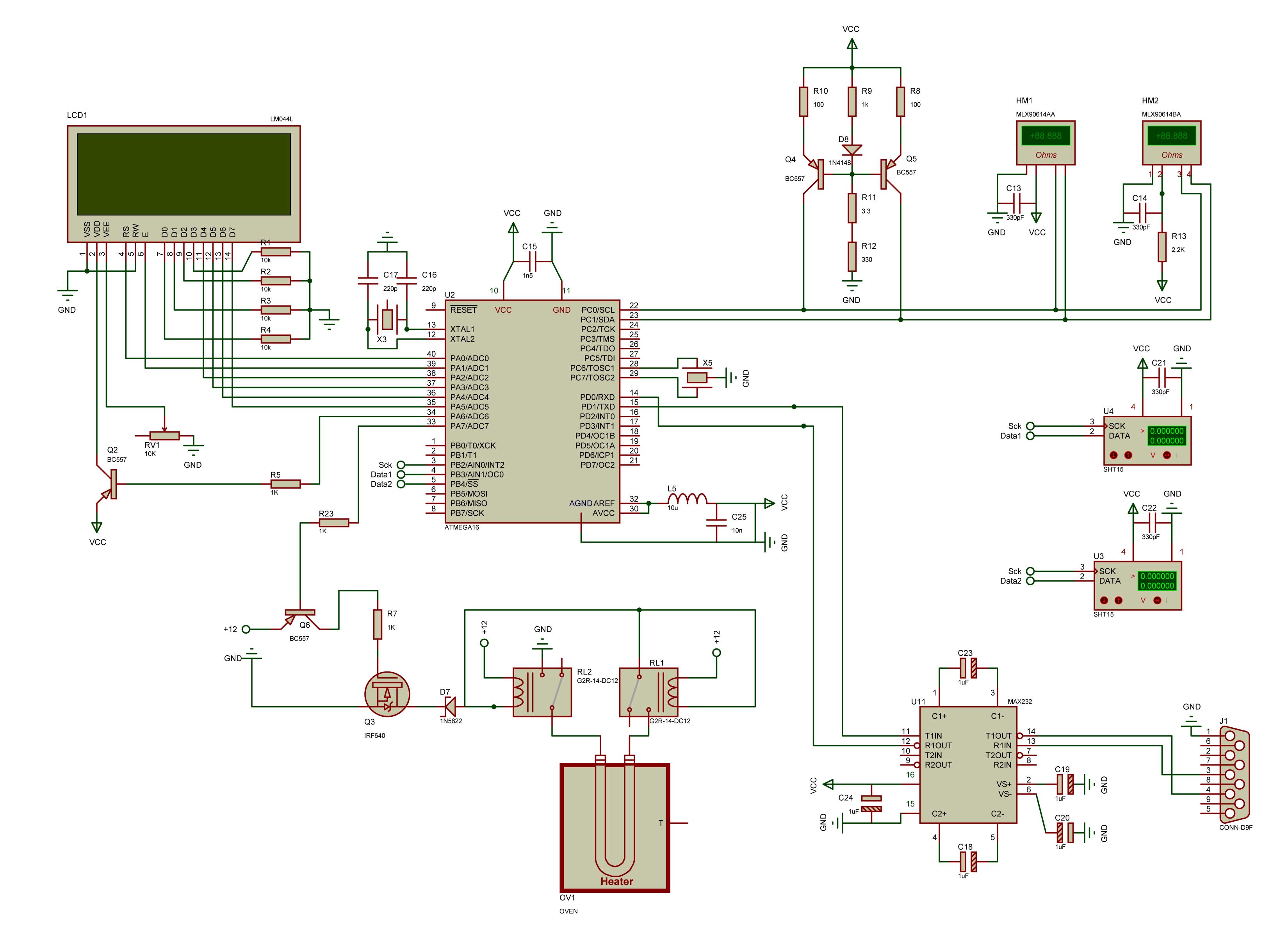Select U4 SHT15 sensor block

pos(1147,440)
